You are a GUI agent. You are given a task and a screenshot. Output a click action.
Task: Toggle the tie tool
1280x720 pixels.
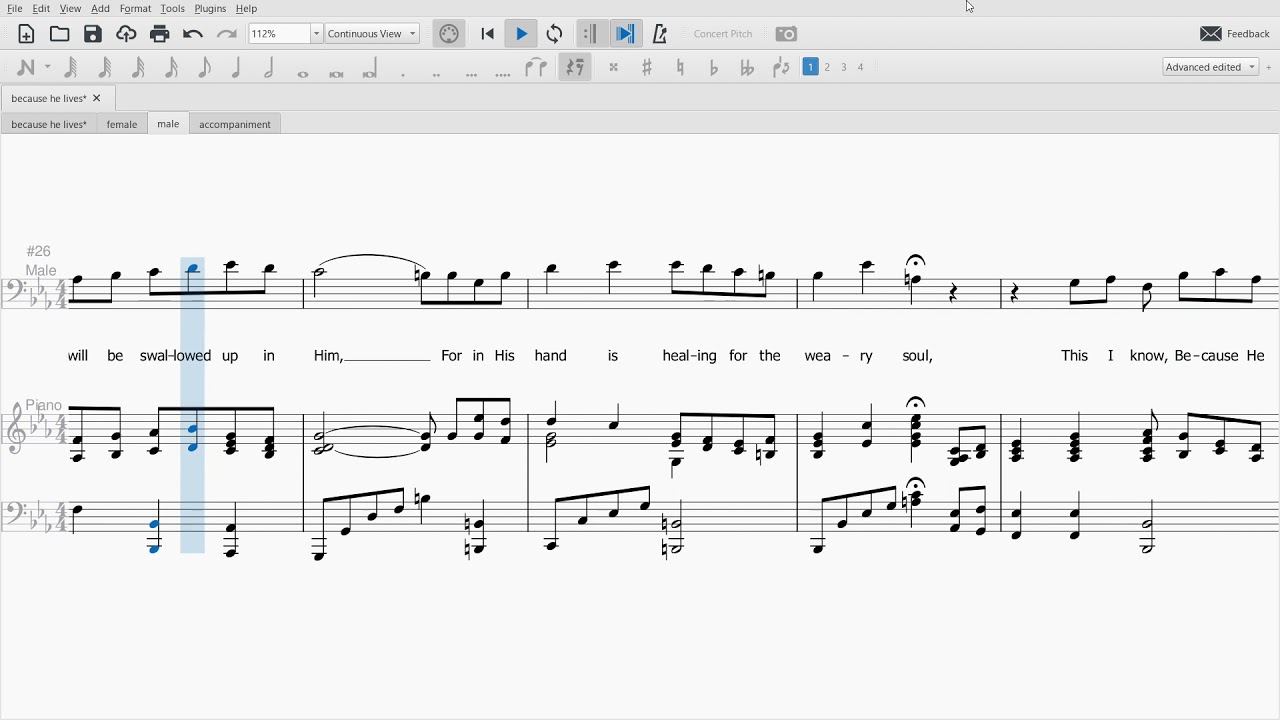(537, 67)
